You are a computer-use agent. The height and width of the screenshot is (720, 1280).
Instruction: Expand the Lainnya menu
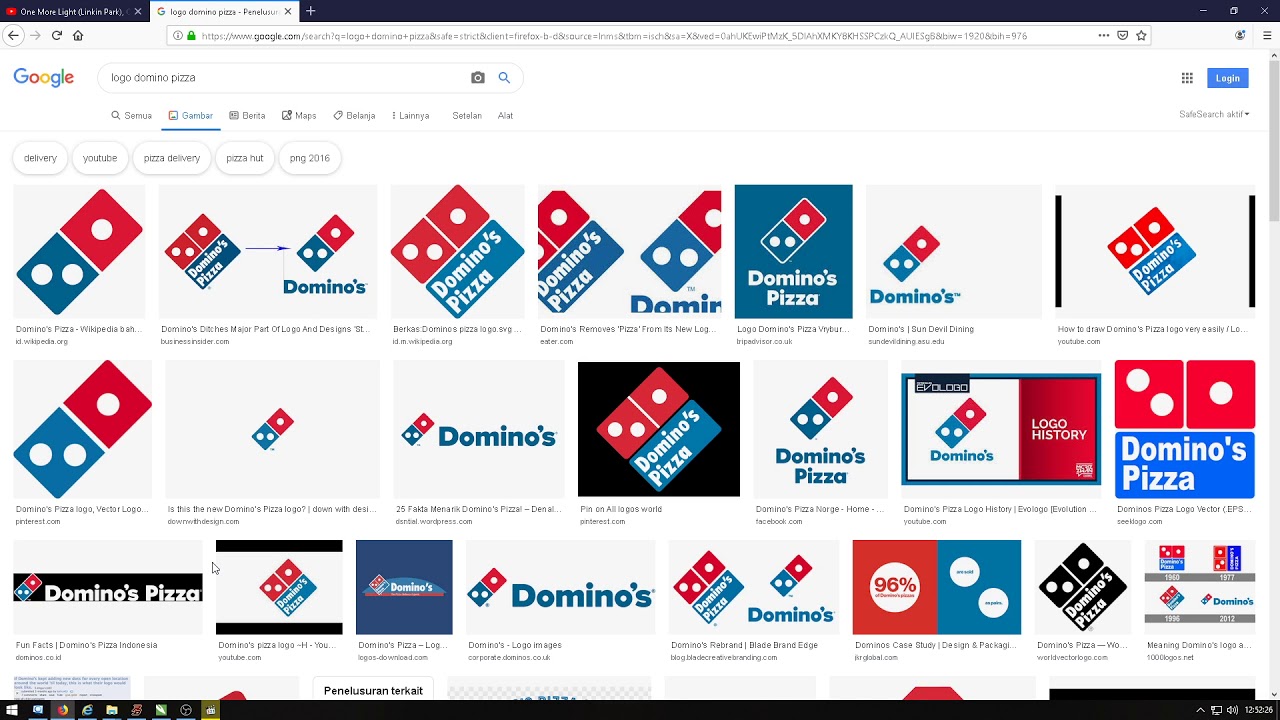[x=410, y=116]
